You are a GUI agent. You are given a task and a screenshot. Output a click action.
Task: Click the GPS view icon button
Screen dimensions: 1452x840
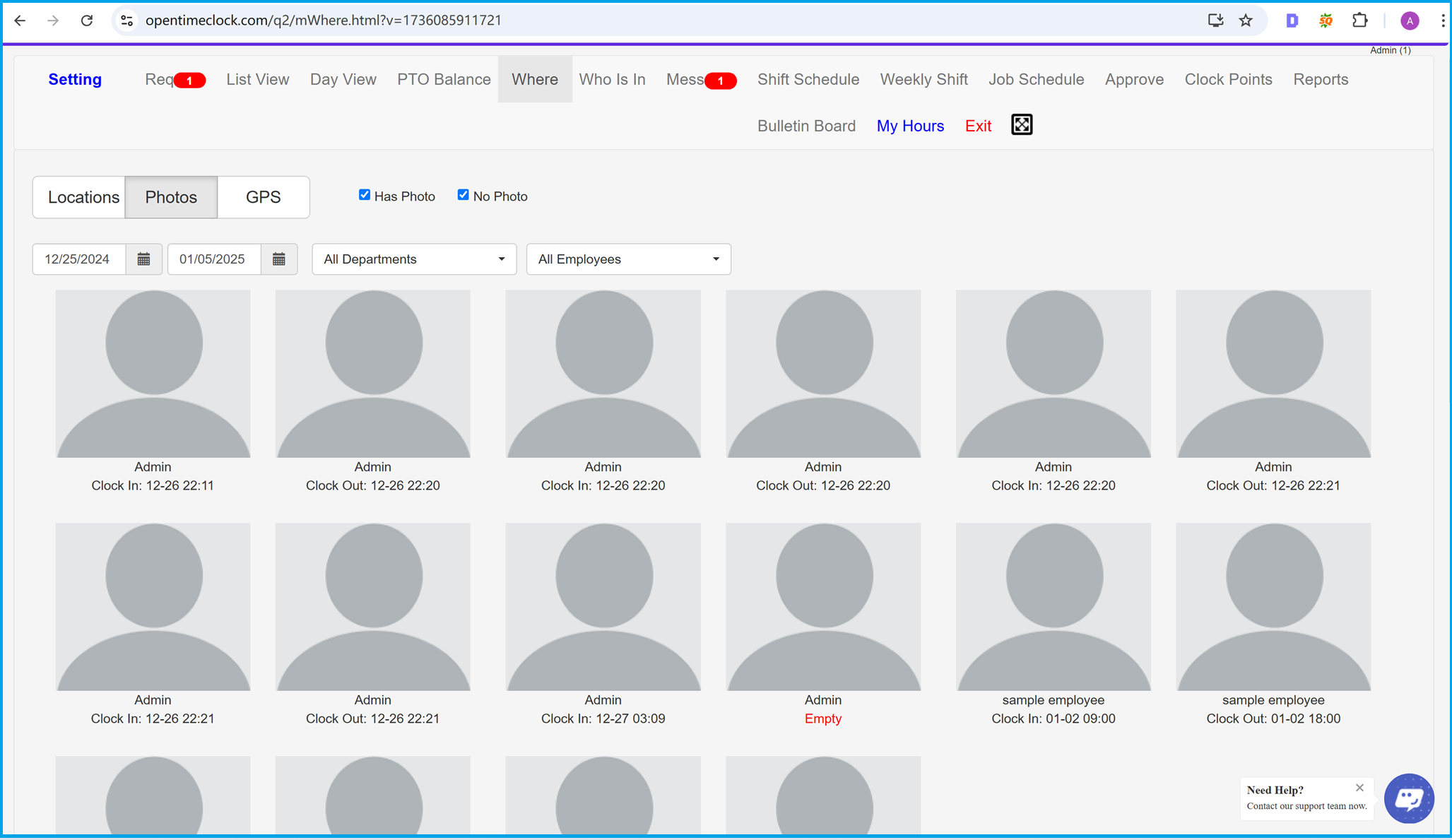(262, 197)
